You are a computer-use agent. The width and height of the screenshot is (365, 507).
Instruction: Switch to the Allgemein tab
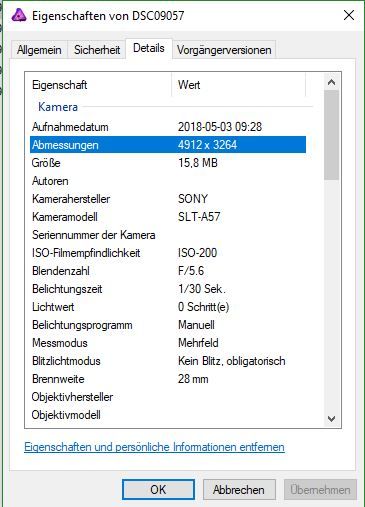[39, 50]
